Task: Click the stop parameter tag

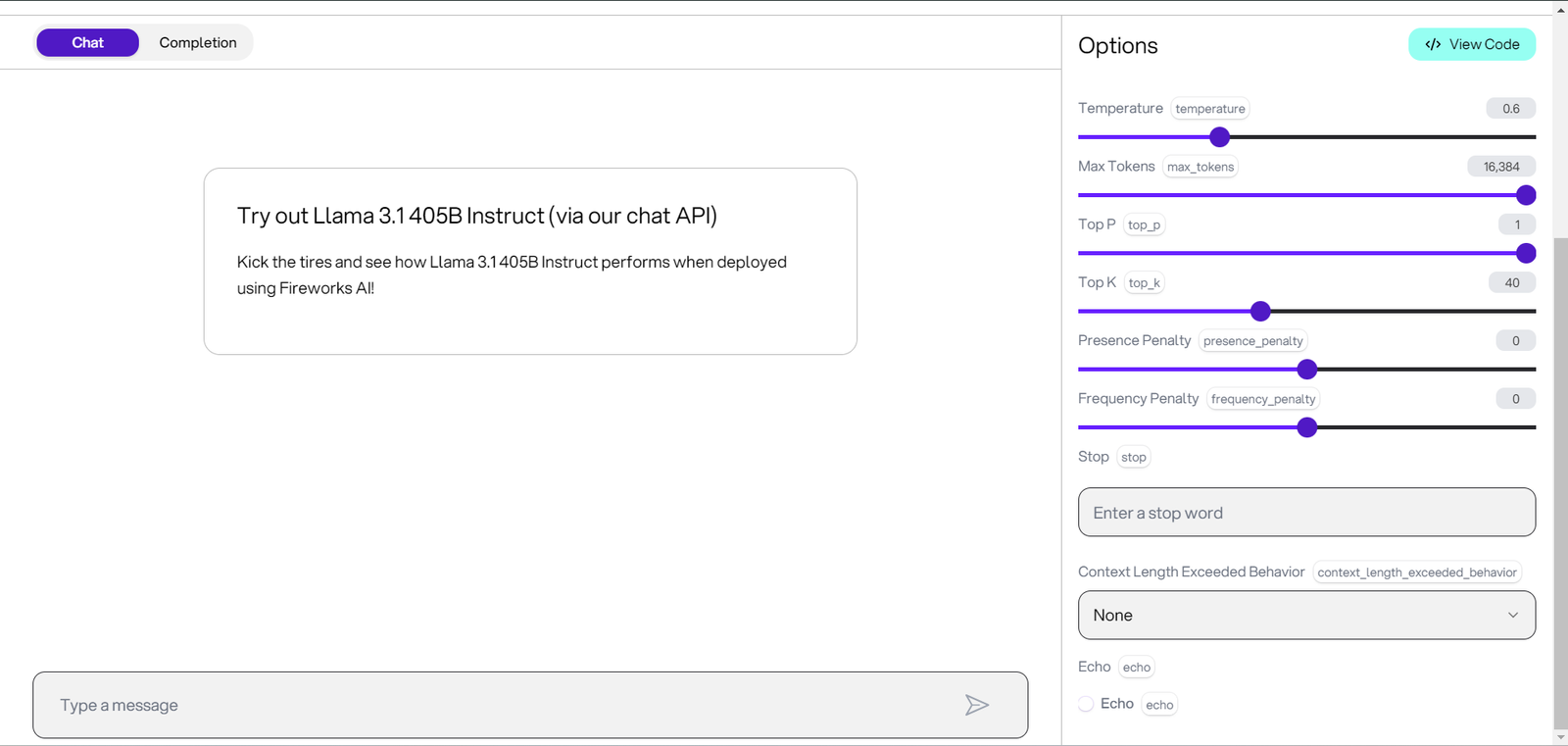Action: pos(1134,457)
